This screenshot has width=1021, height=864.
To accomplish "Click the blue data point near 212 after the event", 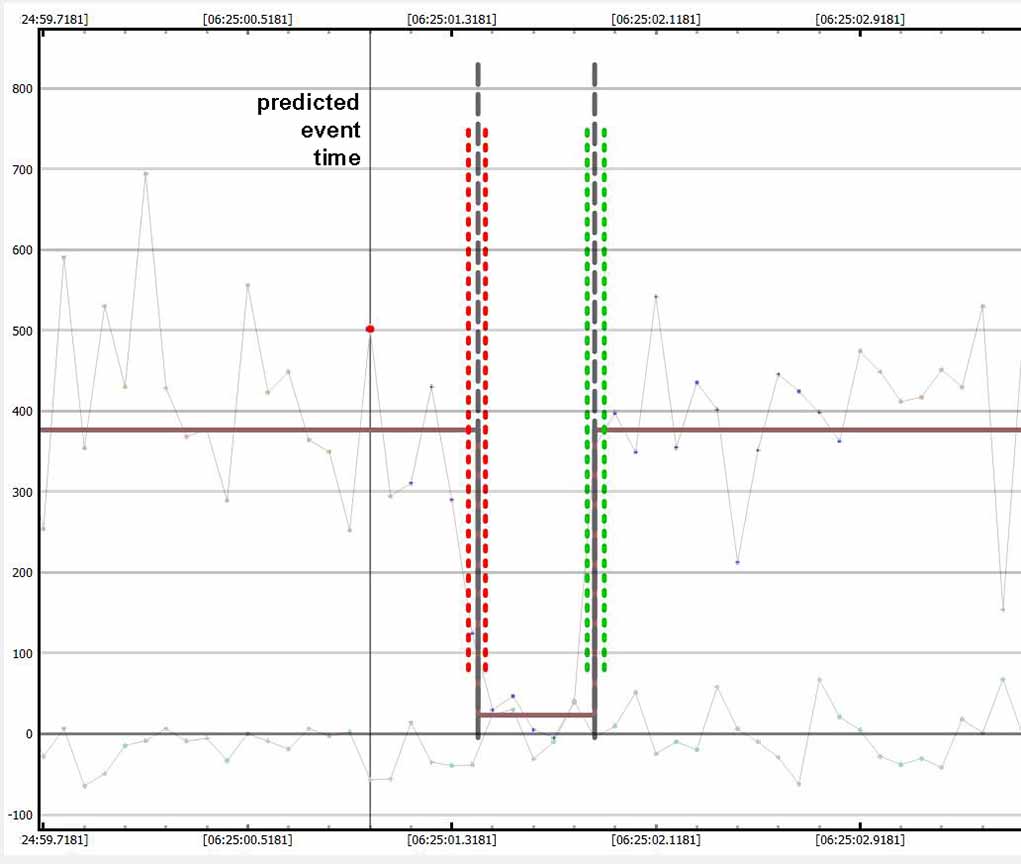I will tap(737, 562).
